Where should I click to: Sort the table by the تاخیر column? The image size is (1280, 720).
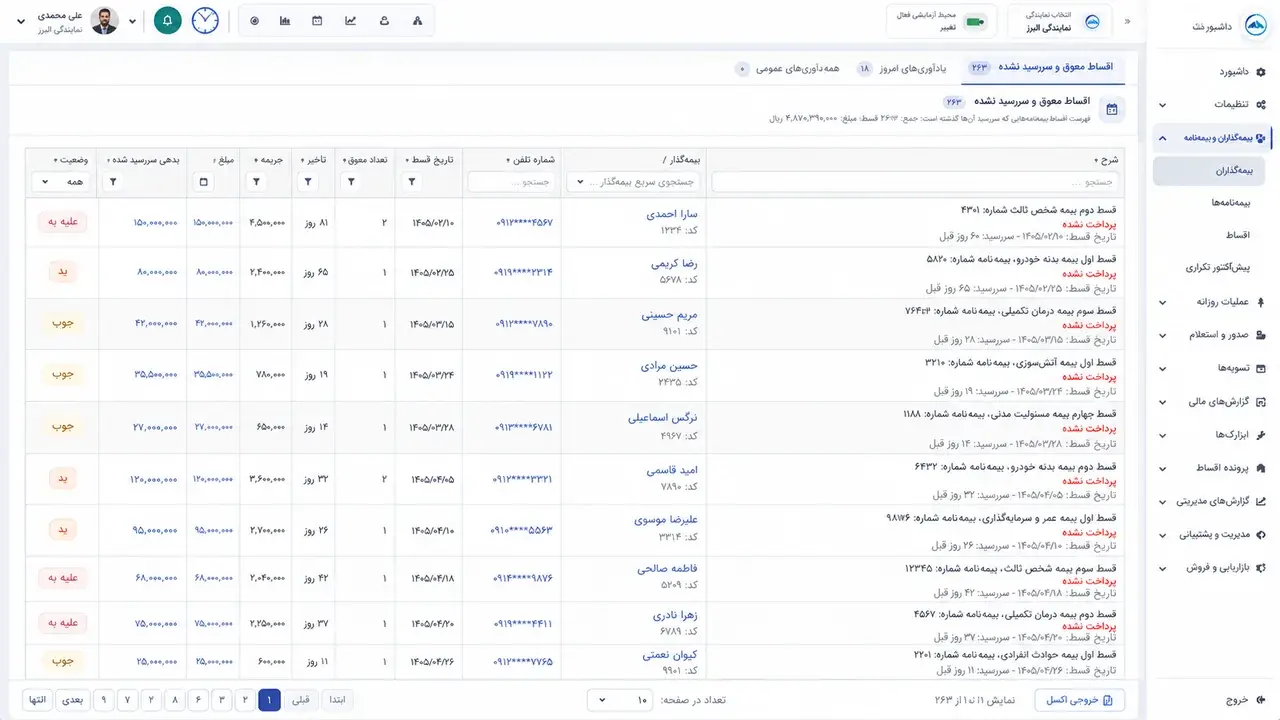(x=314, y=160)
